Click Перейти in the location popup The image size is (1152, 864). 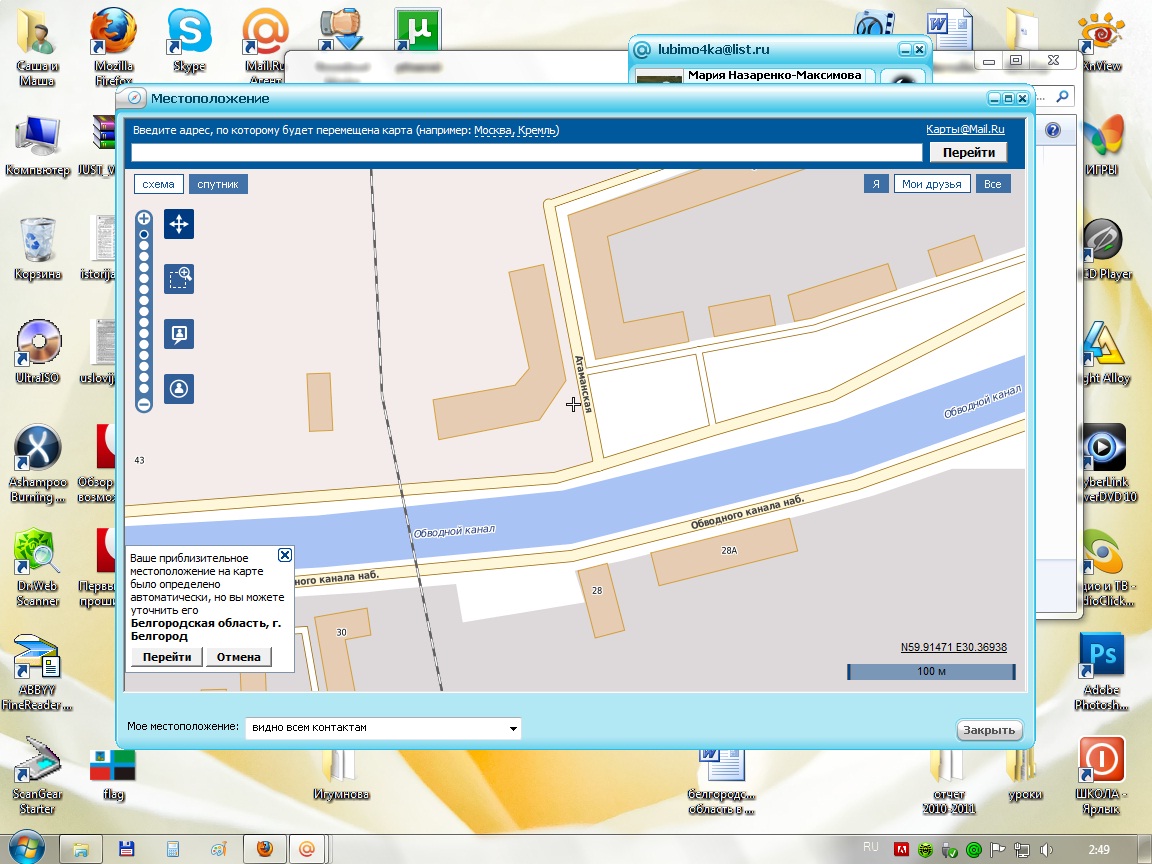167,657
